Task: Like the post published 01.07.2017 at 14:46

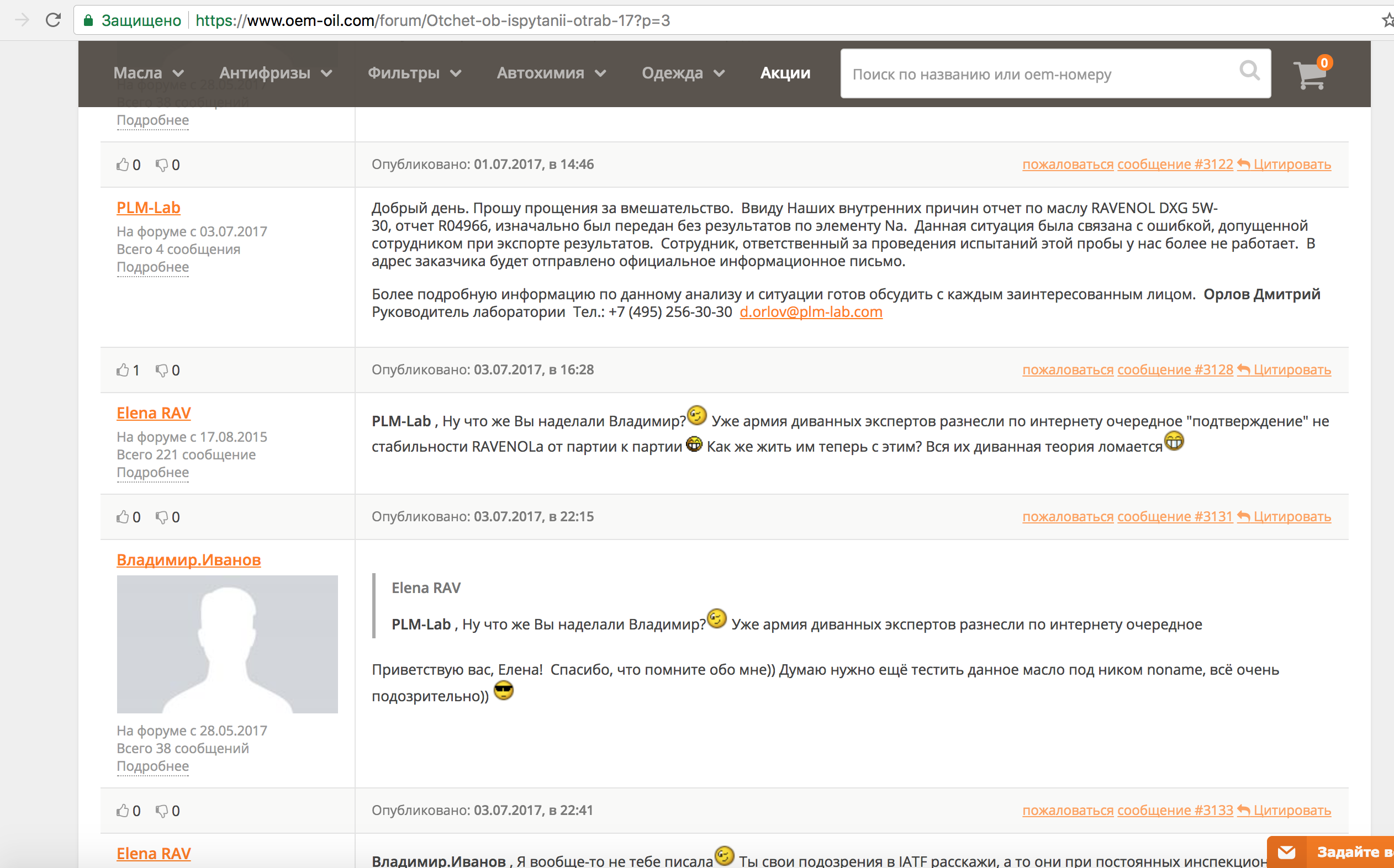Action: (123, 165)
